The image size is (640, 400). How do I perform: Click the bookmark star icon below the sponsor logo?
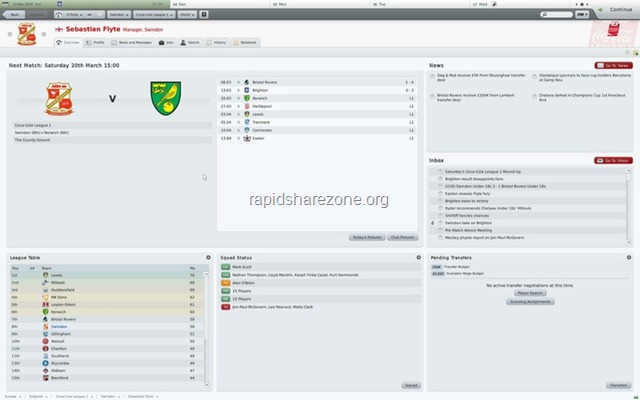[628, 53]
